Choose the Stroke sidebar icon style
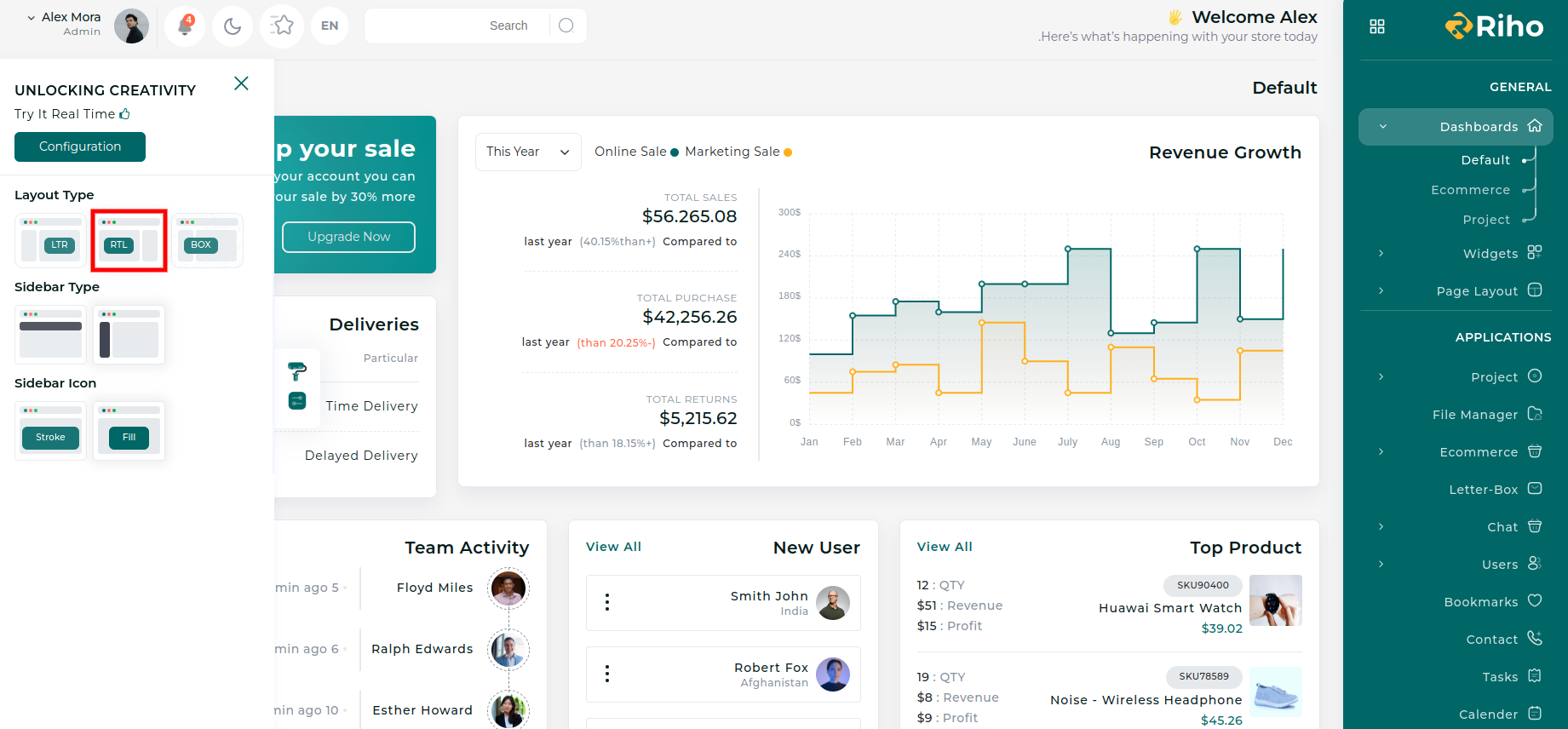Image resolution: width=1568 pixels, height=729 pixels. (x=50, y=431)
